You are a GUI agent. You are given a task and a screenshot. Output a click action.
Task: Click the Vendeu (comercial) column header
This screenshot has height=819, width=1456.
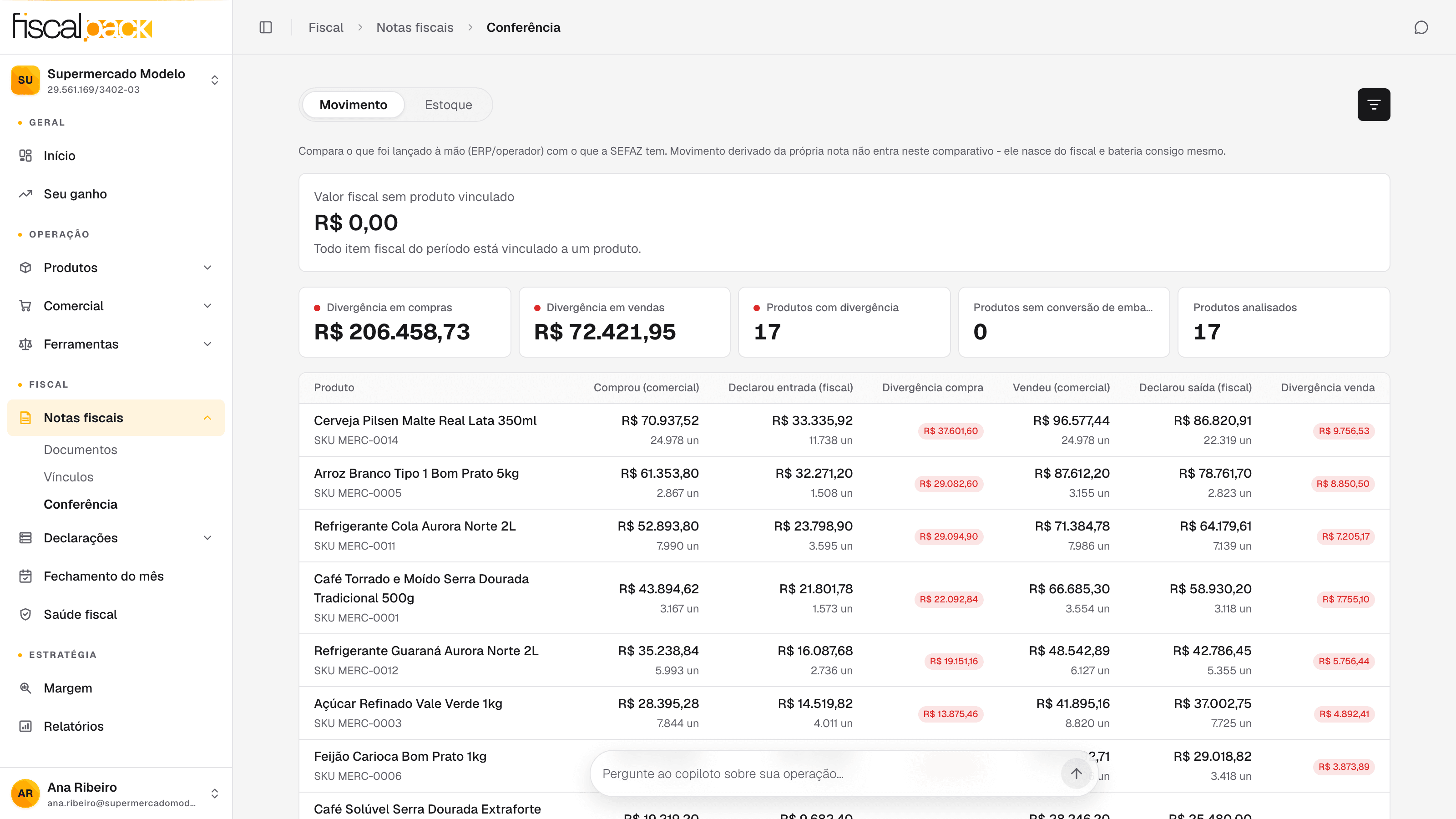tap(1061, 388)
